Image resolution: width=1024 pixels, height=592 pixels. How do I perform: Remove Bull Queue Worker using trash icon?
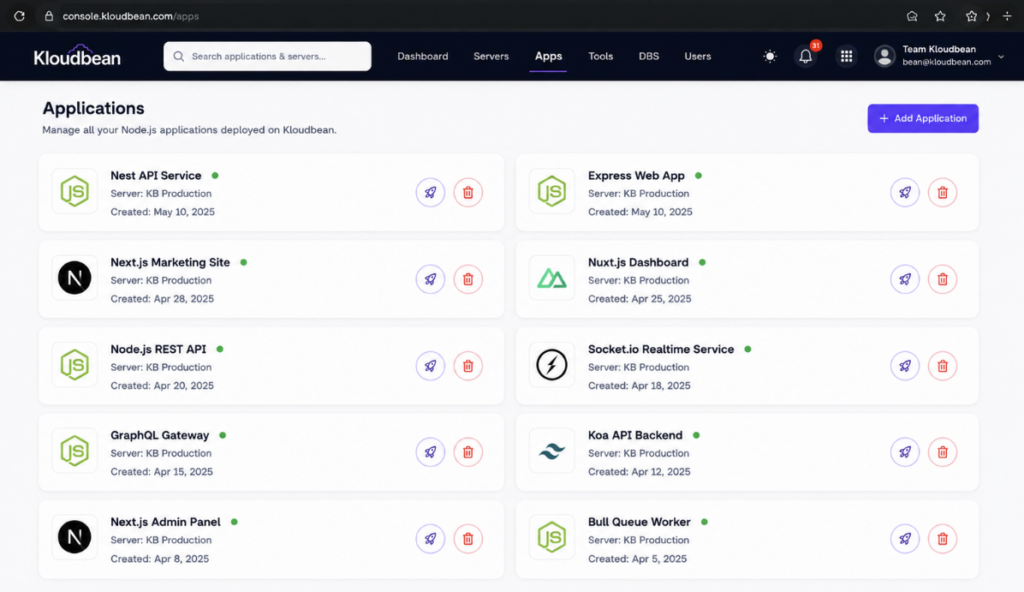click(x=942, y=539)
